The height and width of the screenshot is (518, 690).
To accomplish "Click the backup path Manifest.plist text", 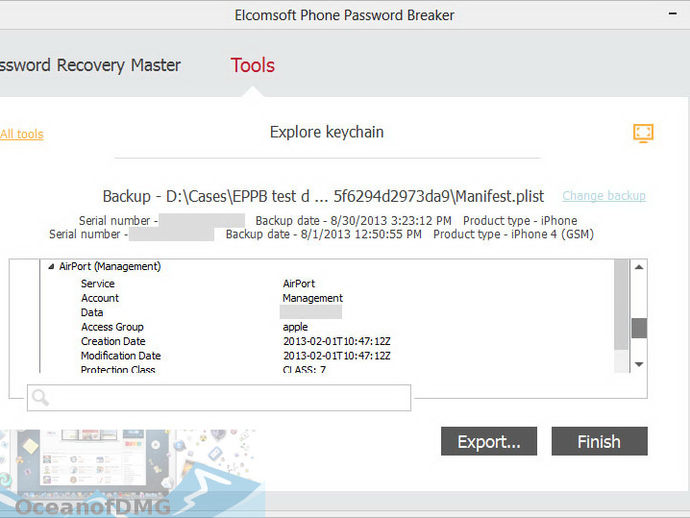I will (323, 196).
